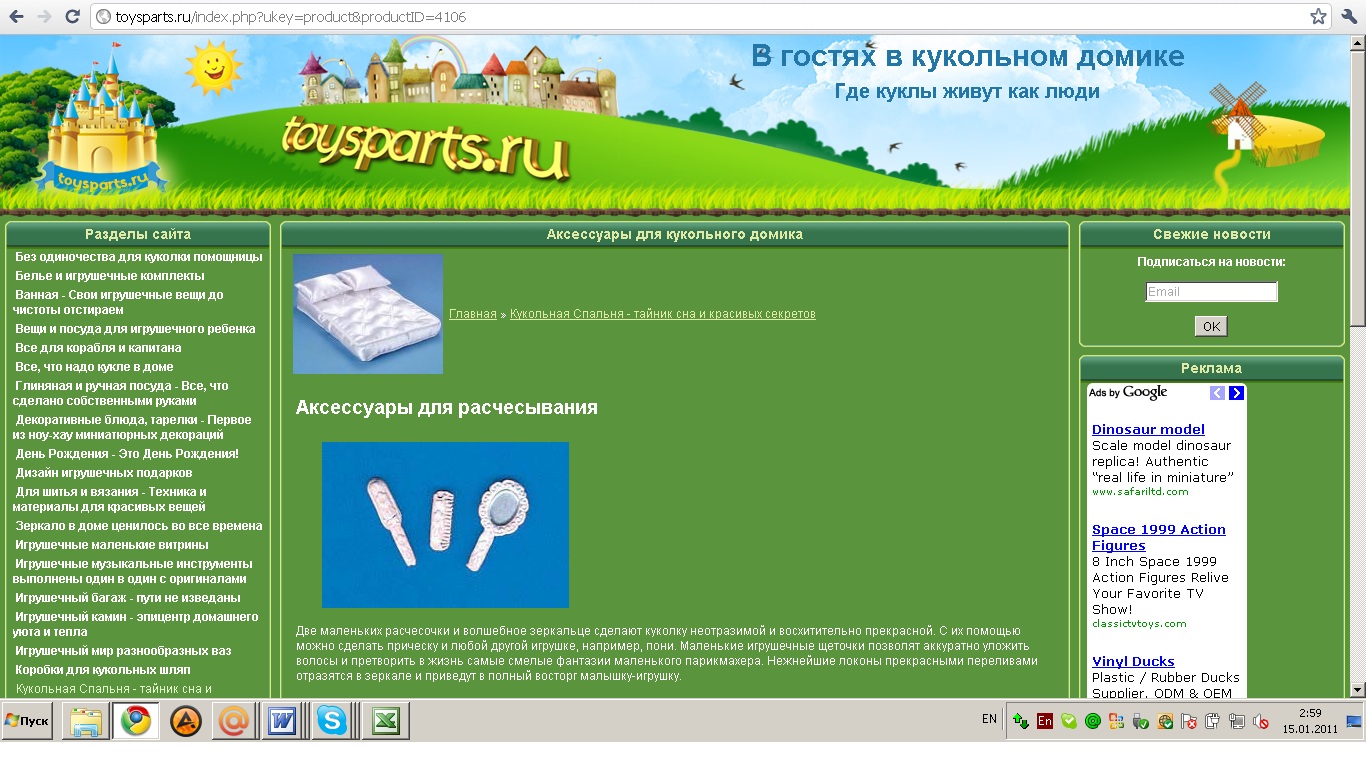The height and width of the screenshot is (768, 1366).
Task: Click the bed category thumbnail image
Action: 368,314
